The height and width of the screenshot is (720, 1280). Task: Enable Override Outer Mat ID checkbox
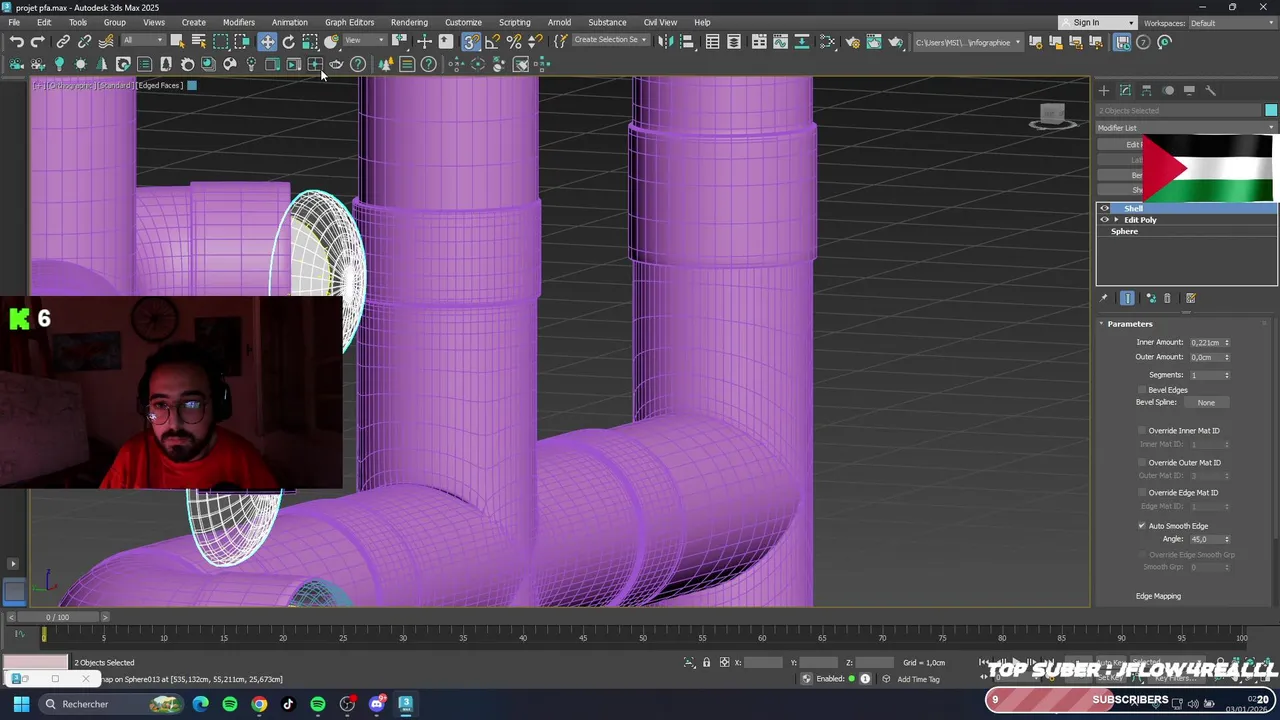[1142, 463]
